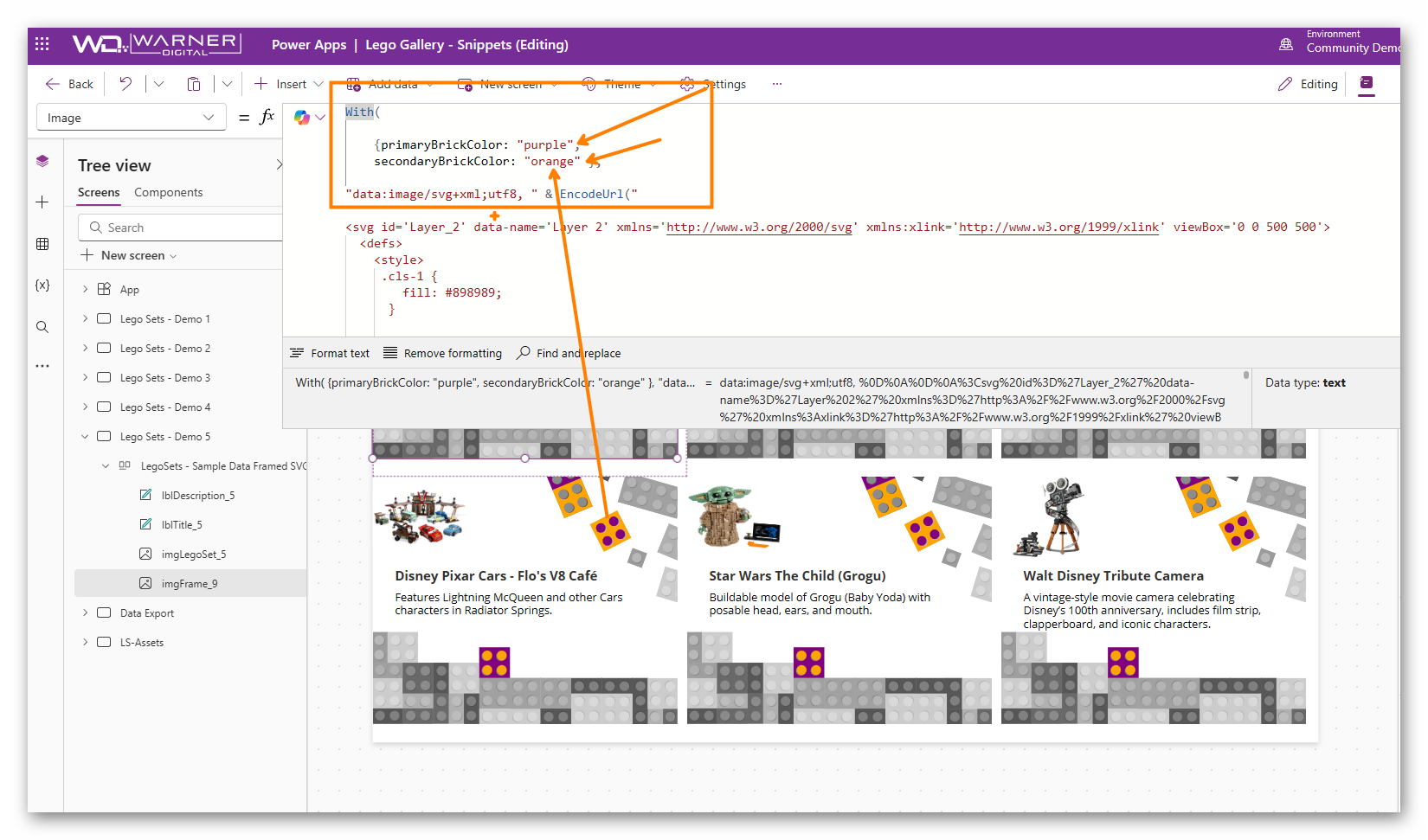The height and width of the screenshot is (840, 1428).
Task: Collapse the LegoSets Sample Data gallery node
Action: point(106,465)
